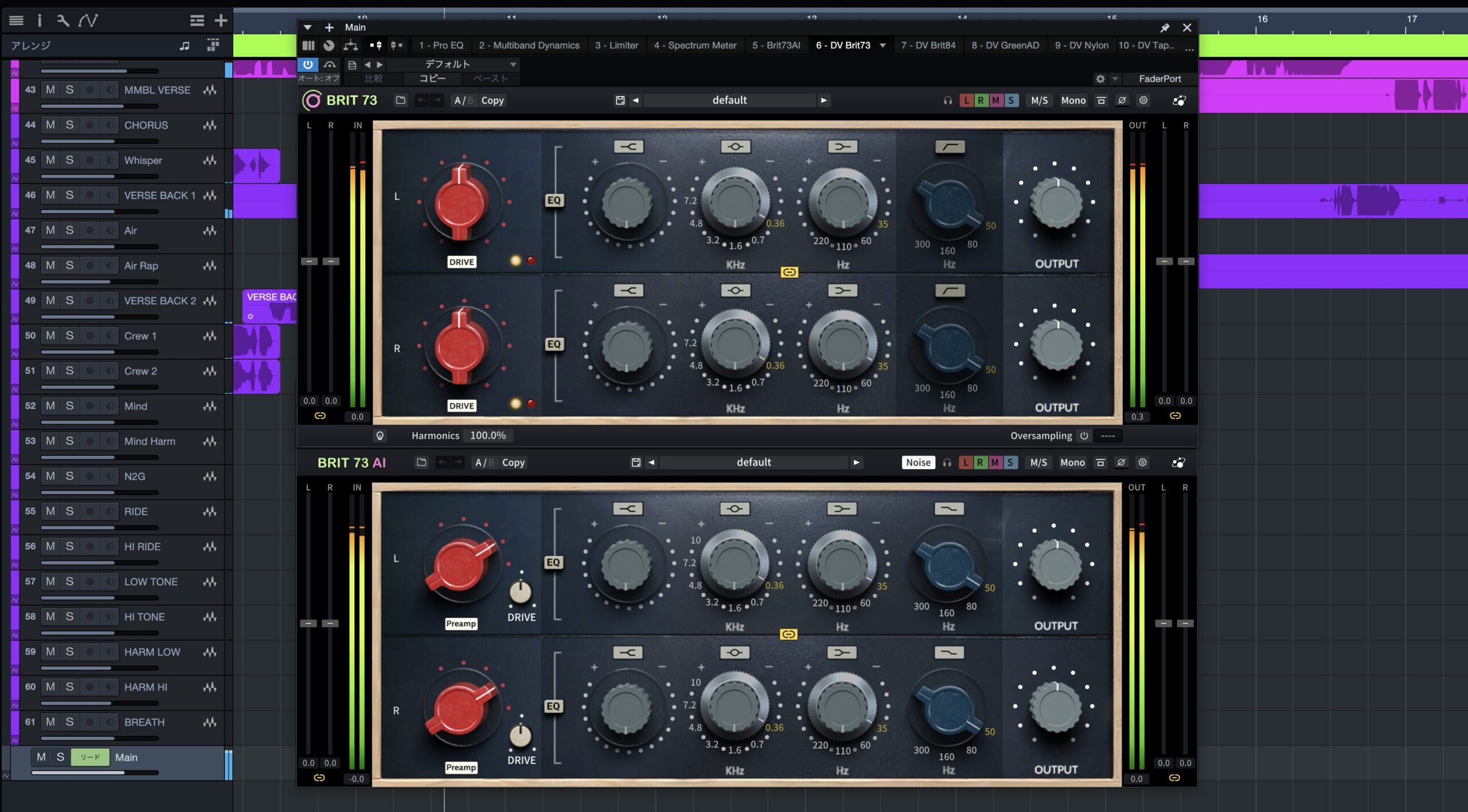Viewport: 1468px width, 812px height.
Task: Show the micro view knob icon
Action: coord(329,45)
